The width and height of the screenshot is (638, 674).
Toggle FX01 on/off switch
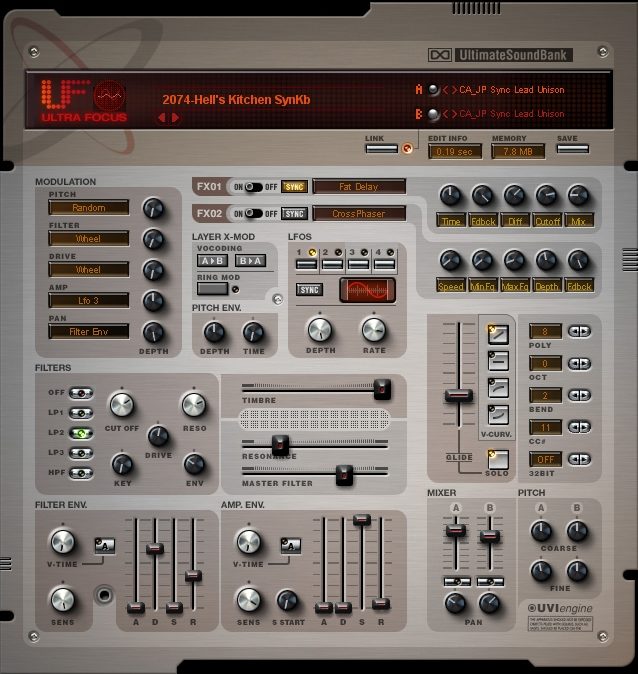pyautogui.click(x=254, y=187)
